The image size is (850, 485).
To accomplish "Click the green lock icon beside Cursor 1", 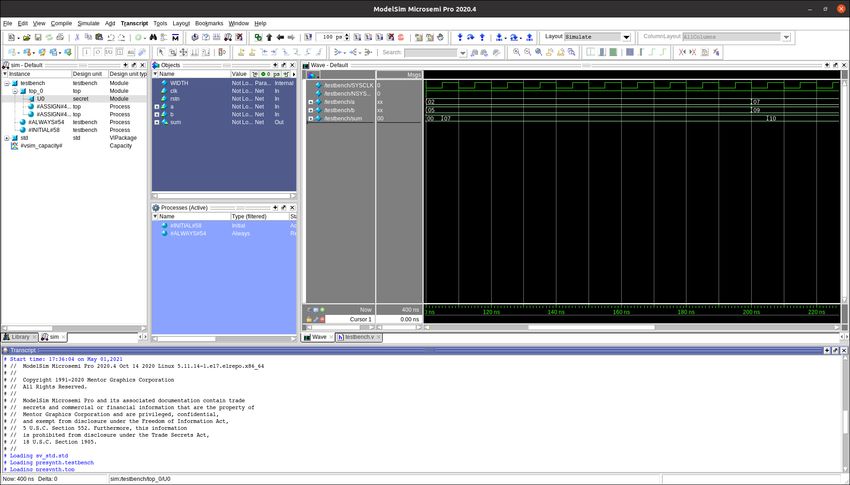I will point(309,320).
